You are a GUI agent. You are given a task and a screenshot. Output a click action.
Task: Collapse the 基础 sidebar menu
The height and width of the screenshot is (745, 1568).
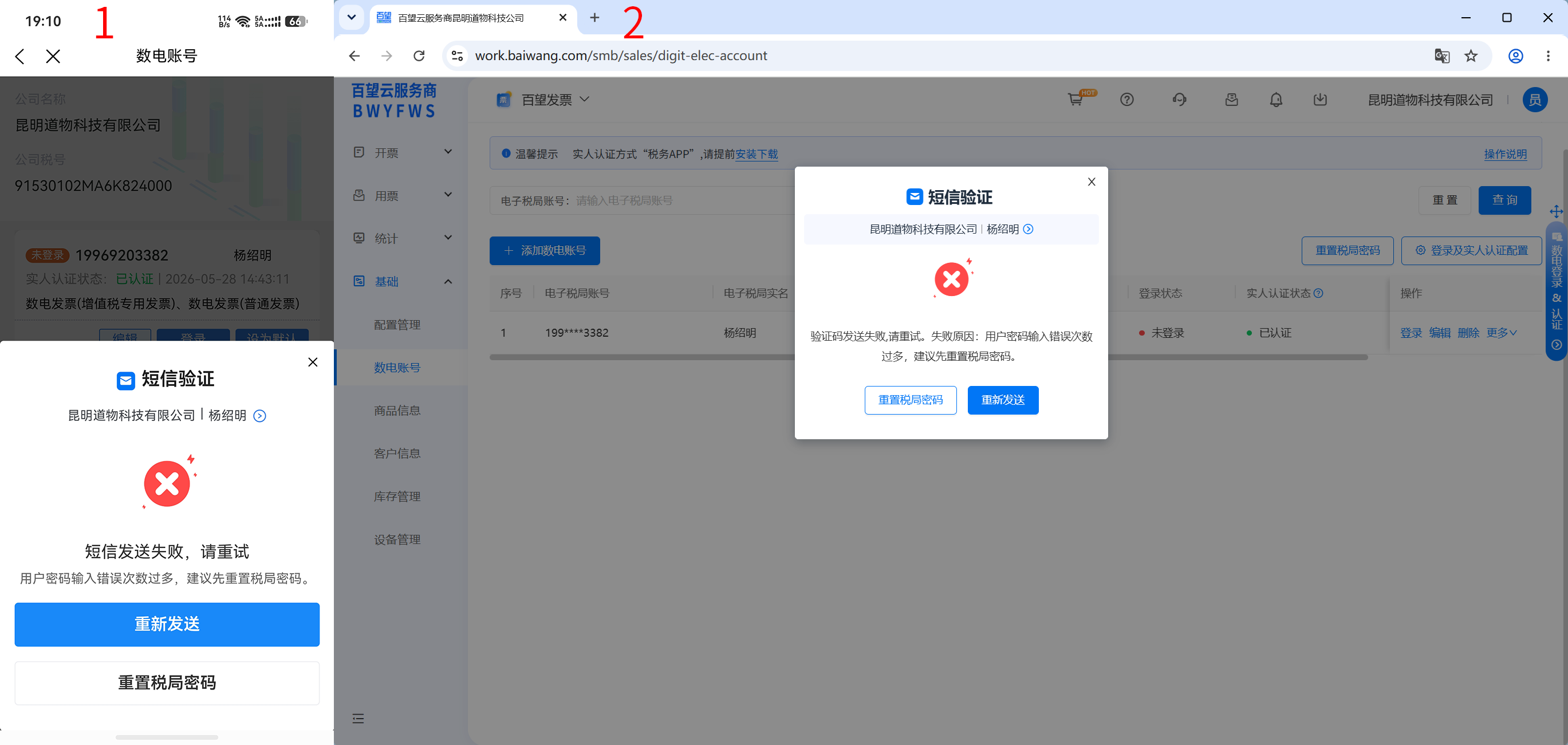402,281
